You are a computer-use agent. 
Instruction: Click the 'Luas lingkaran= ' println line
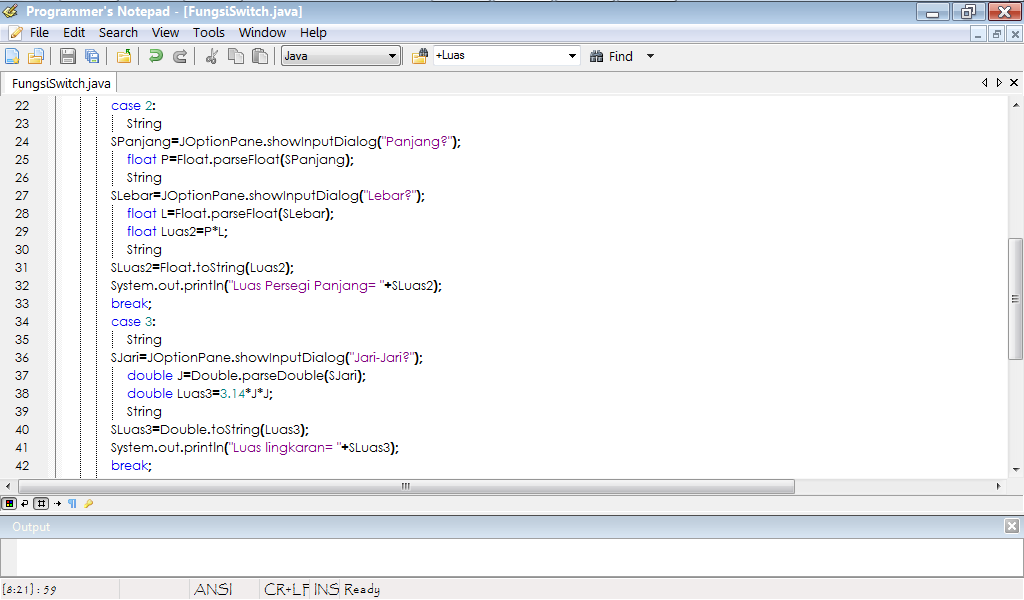coord(255,448)
